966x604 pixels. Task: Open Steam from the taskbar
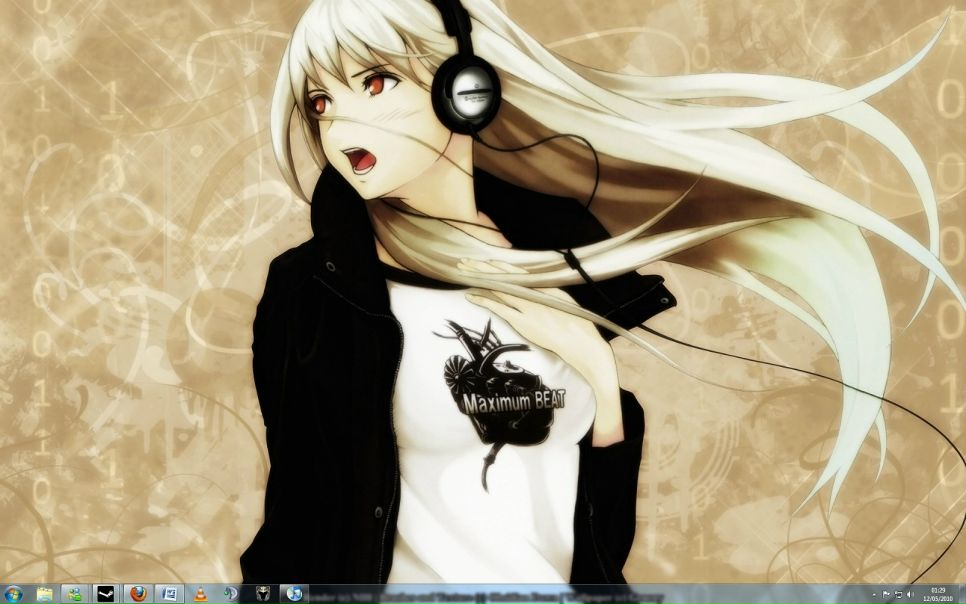pos(106,594)
